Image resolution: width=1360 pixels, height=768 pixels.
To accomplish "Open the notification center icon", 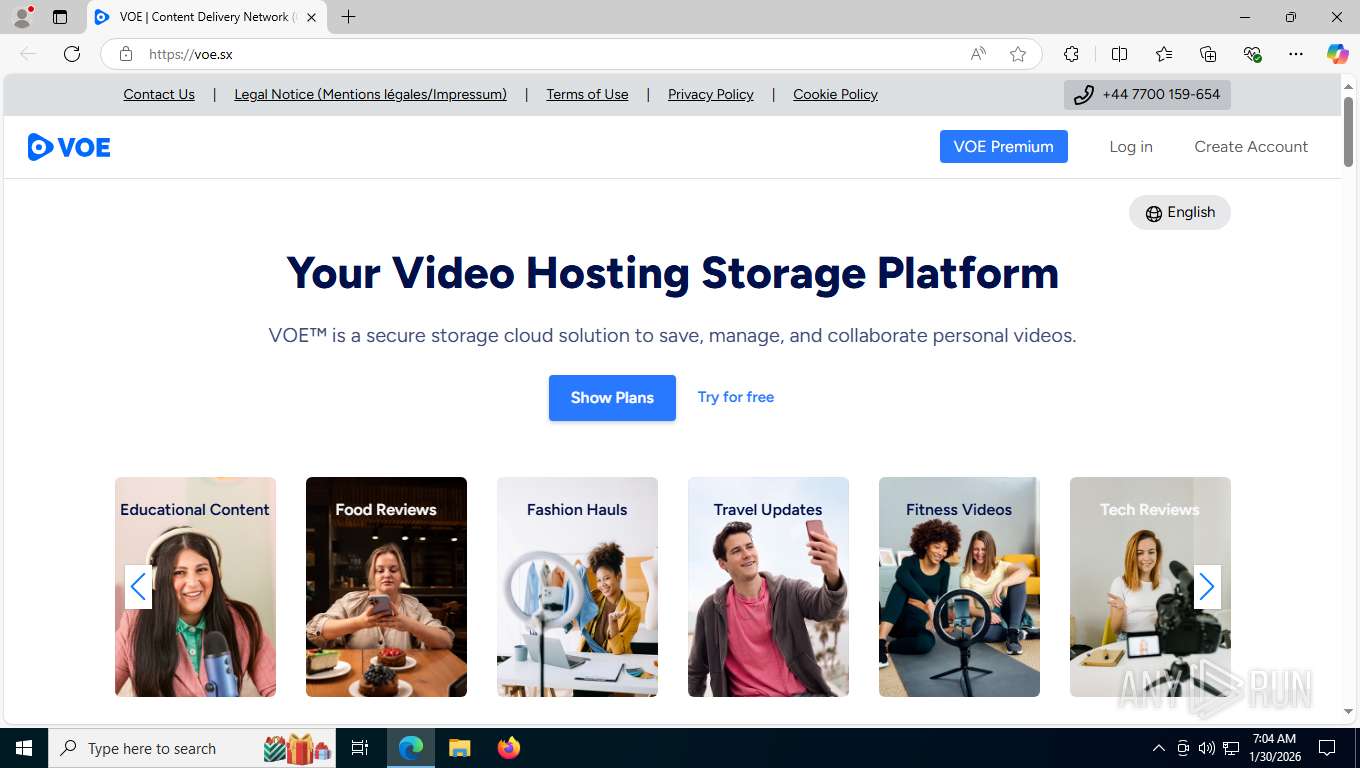I will click(1327, 748).
